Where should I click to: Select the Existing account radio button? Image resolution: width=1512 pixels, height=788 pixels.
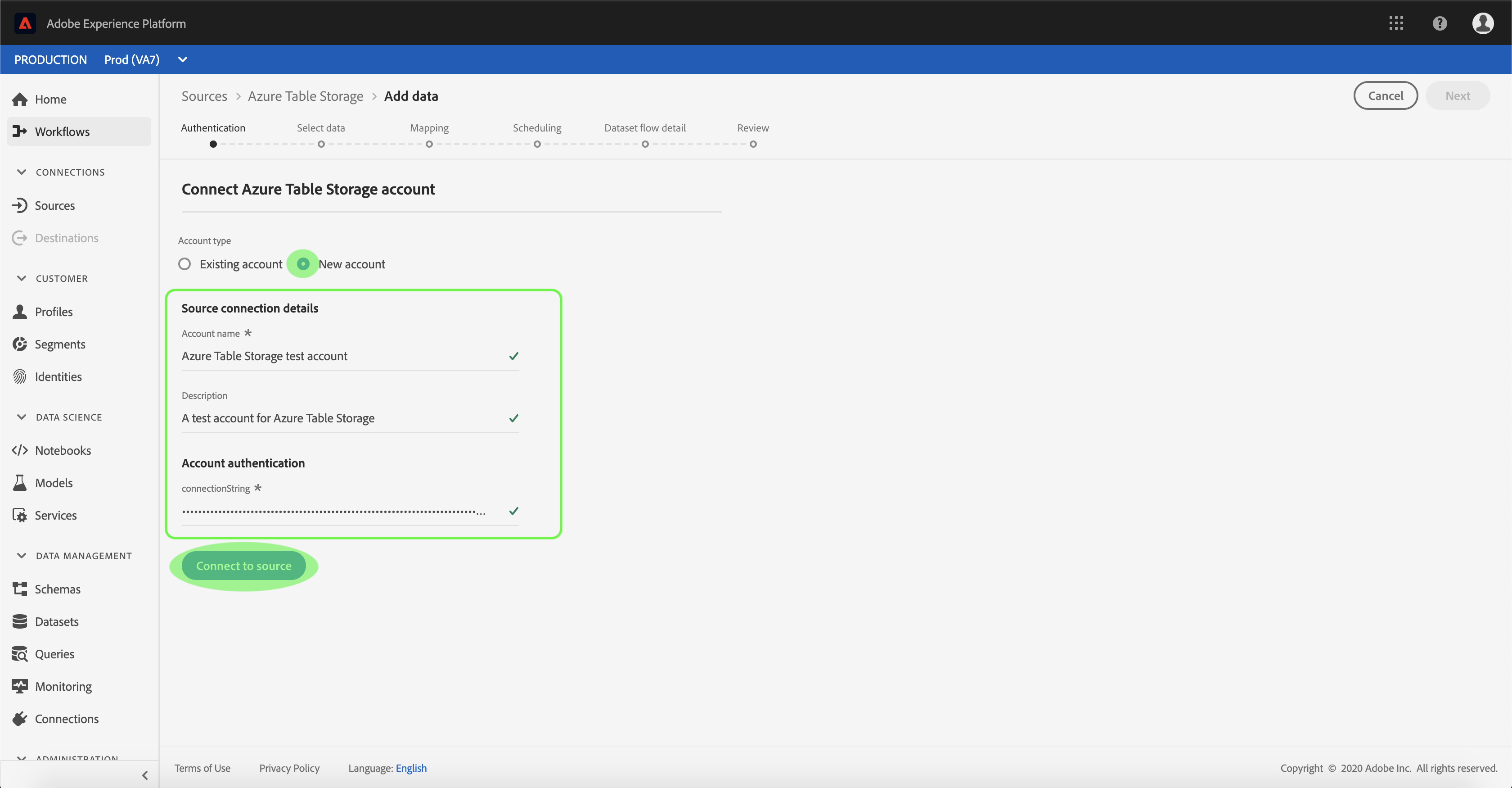tap(185, 264)
